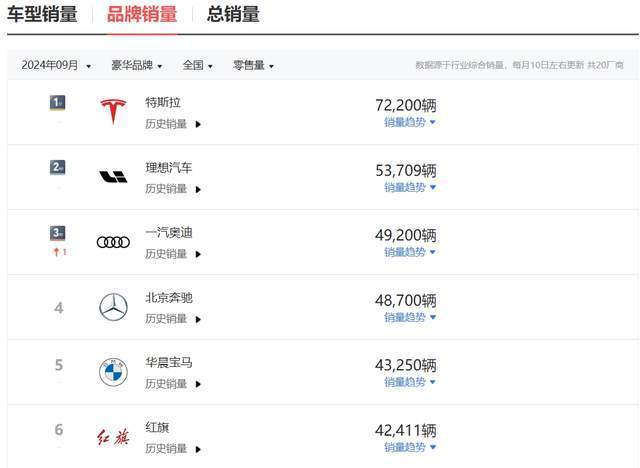640x468 pixels.
Task: Click the rank 3 badge icon
Action: click(x=58, y=233)
